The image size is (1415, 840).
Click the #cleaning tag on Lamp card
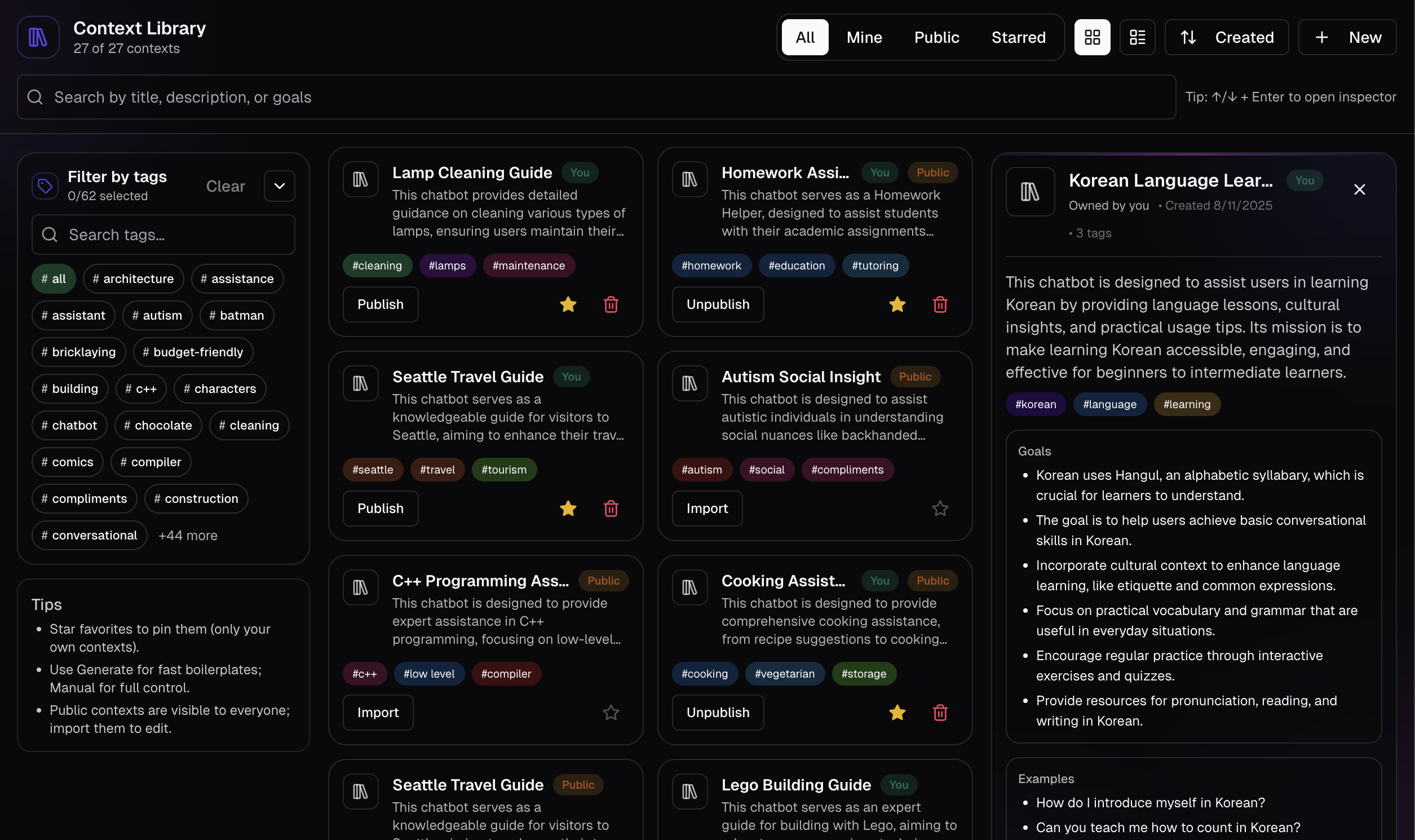tap(377, 266)
